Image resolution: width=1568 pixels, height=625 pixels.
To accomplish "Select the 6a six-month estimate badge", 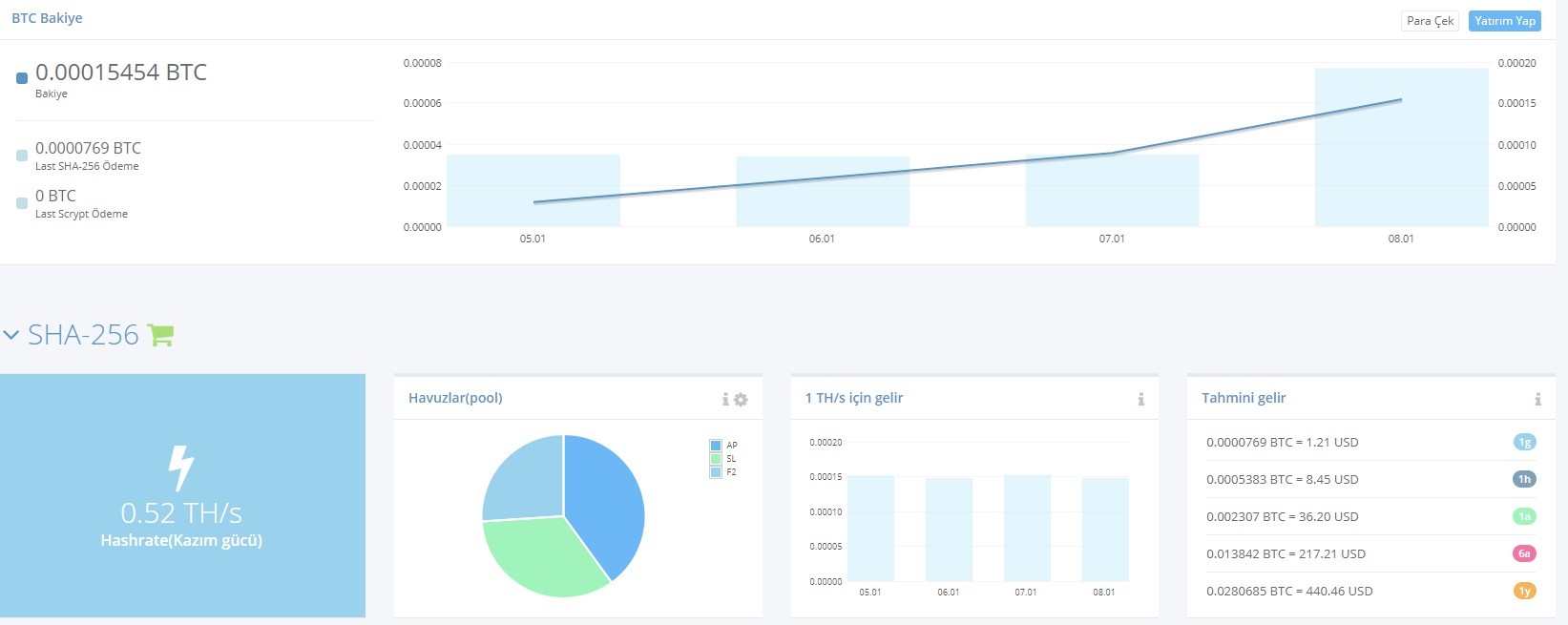I will [1525, 553].
